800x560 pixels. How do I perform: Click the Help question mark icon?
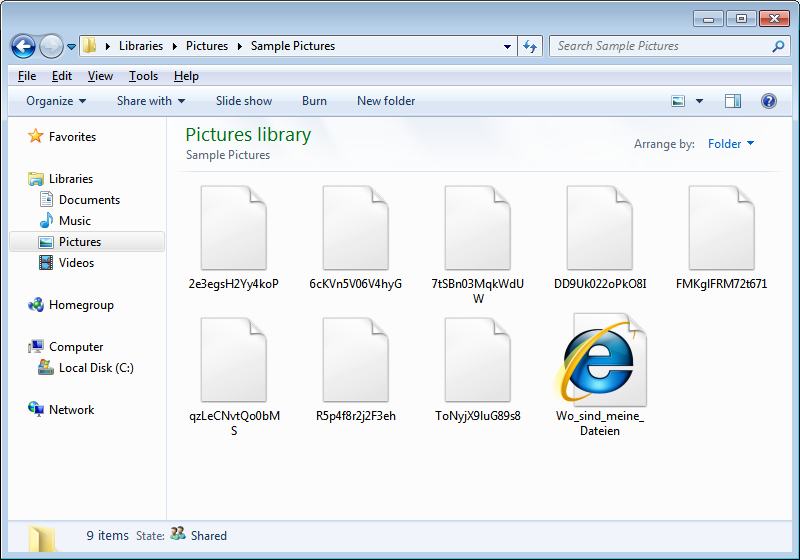[768, 101]
